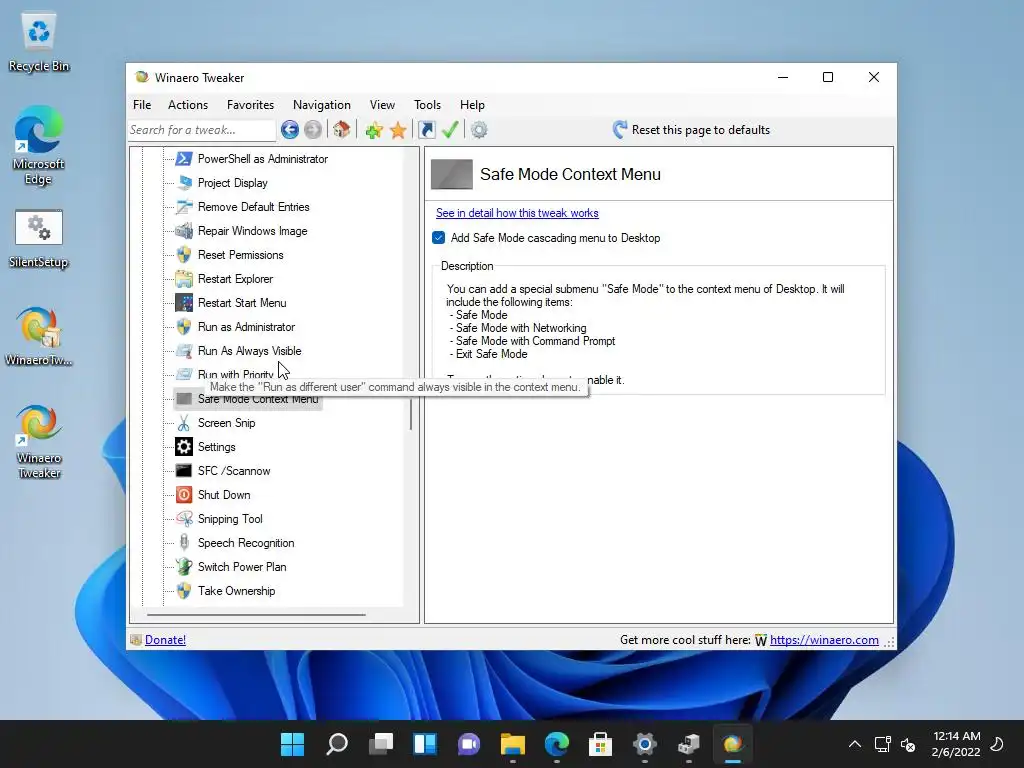The height and width of the screenshot is (768, 1024).
Task: Click the Windows Start button
Action: click(x=293, y=744)
